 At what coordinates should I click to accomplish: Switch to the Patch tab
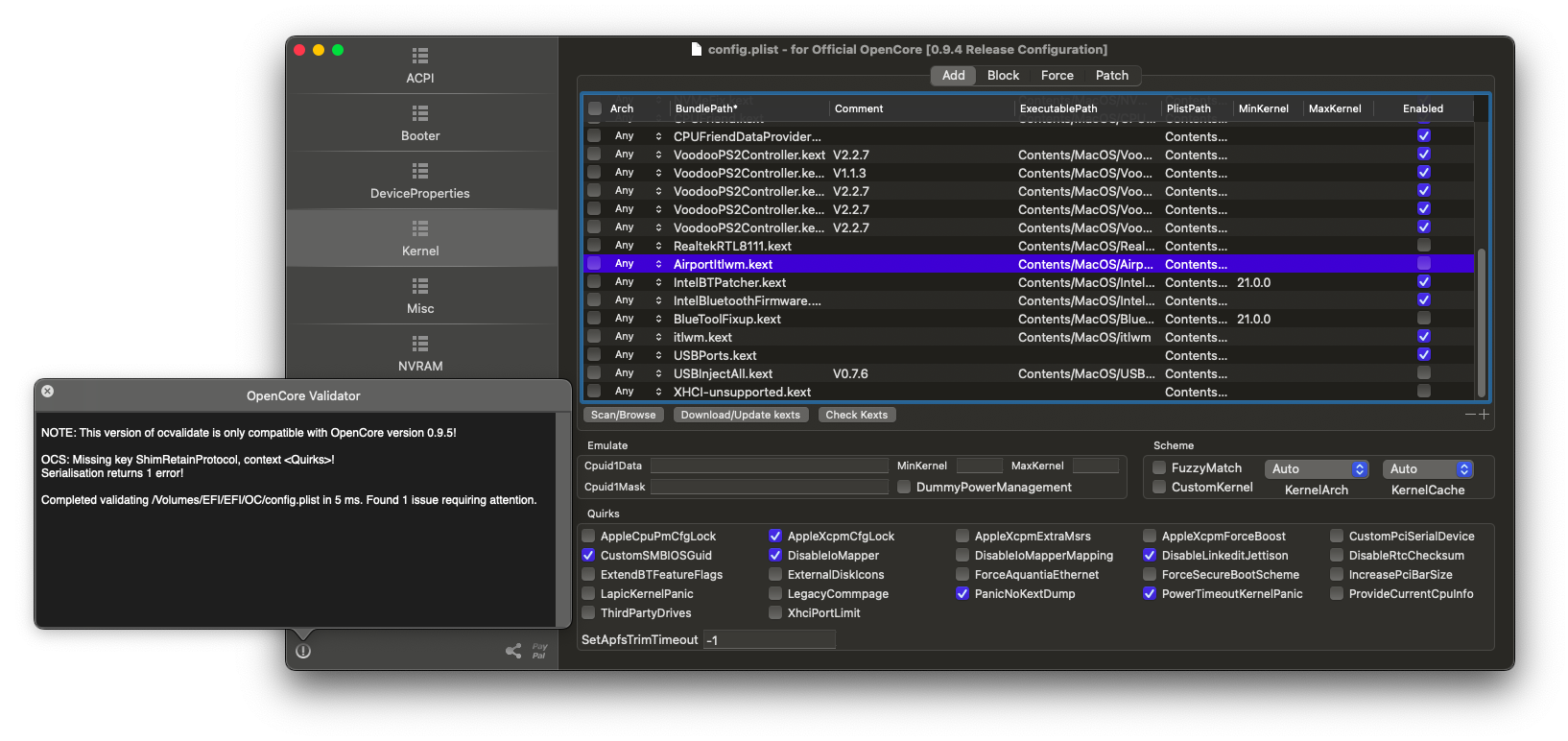(x=1111, y=76)
